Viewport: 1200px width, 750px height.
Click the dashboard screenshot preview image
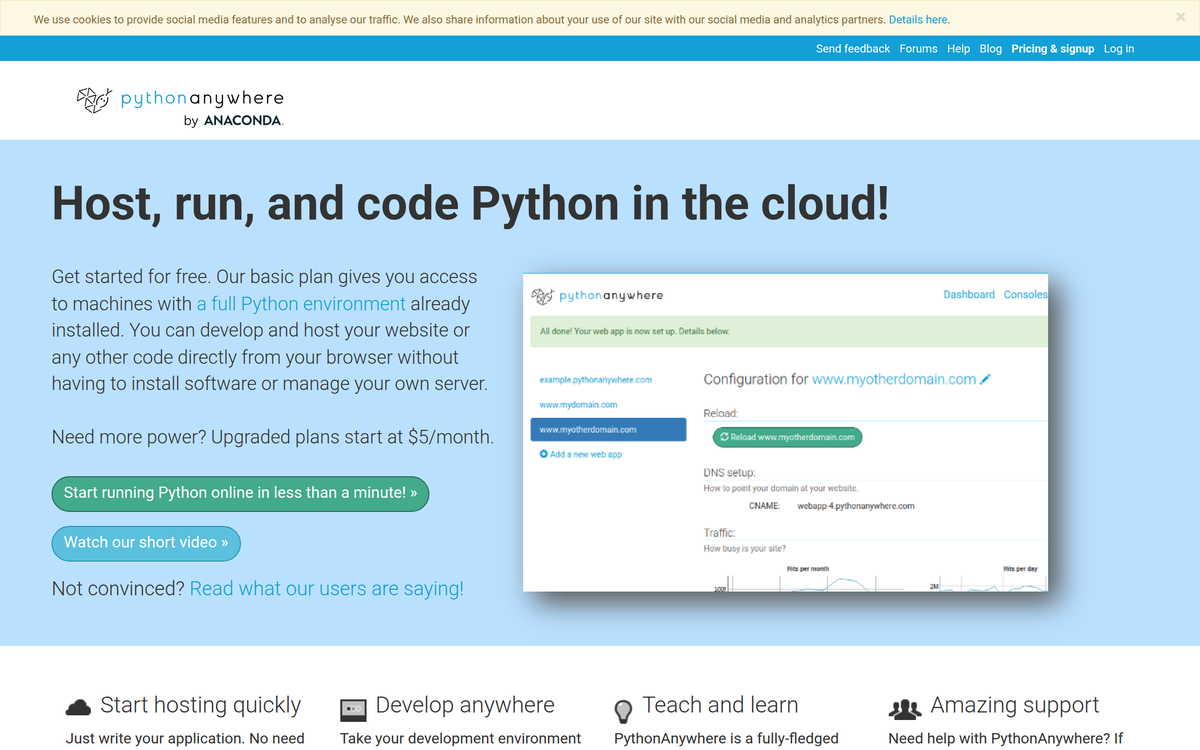[785, 432]
